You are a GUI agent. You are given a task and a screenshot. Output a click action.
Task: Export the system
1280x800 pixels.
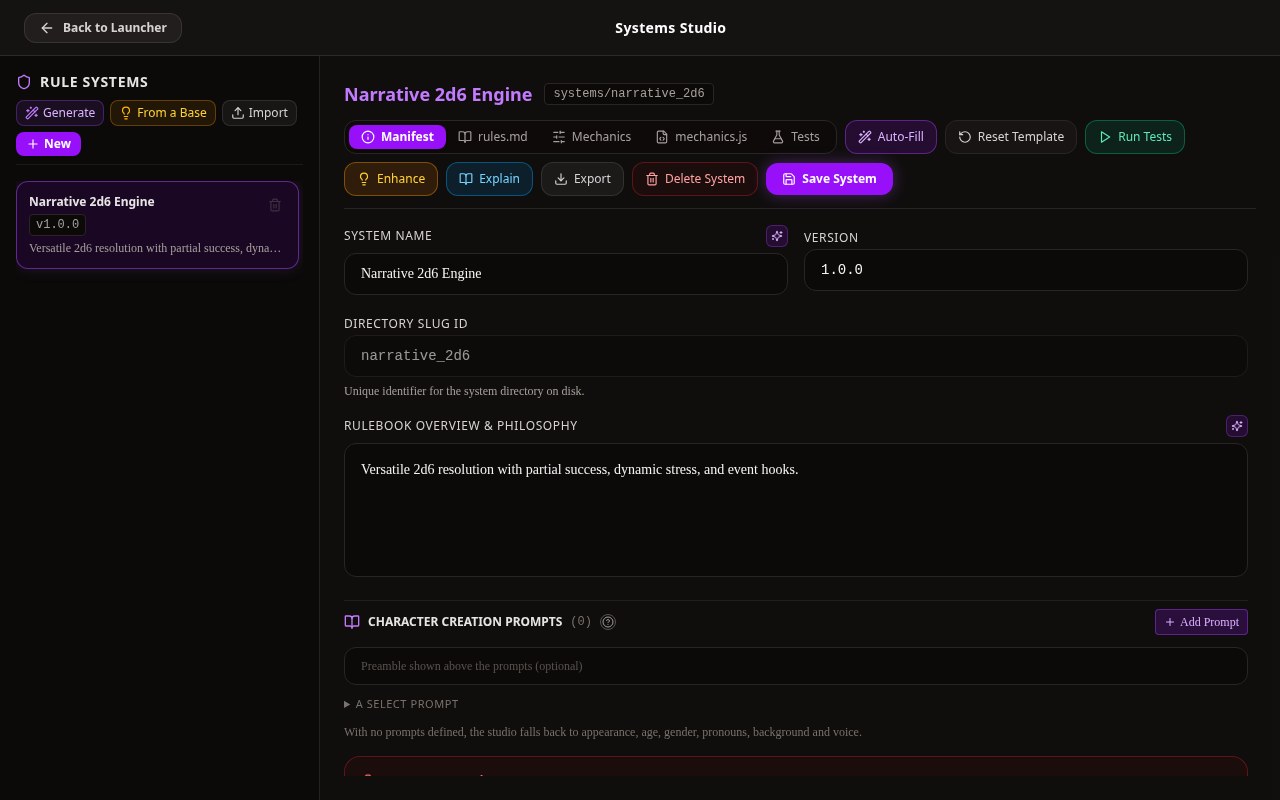582,179
